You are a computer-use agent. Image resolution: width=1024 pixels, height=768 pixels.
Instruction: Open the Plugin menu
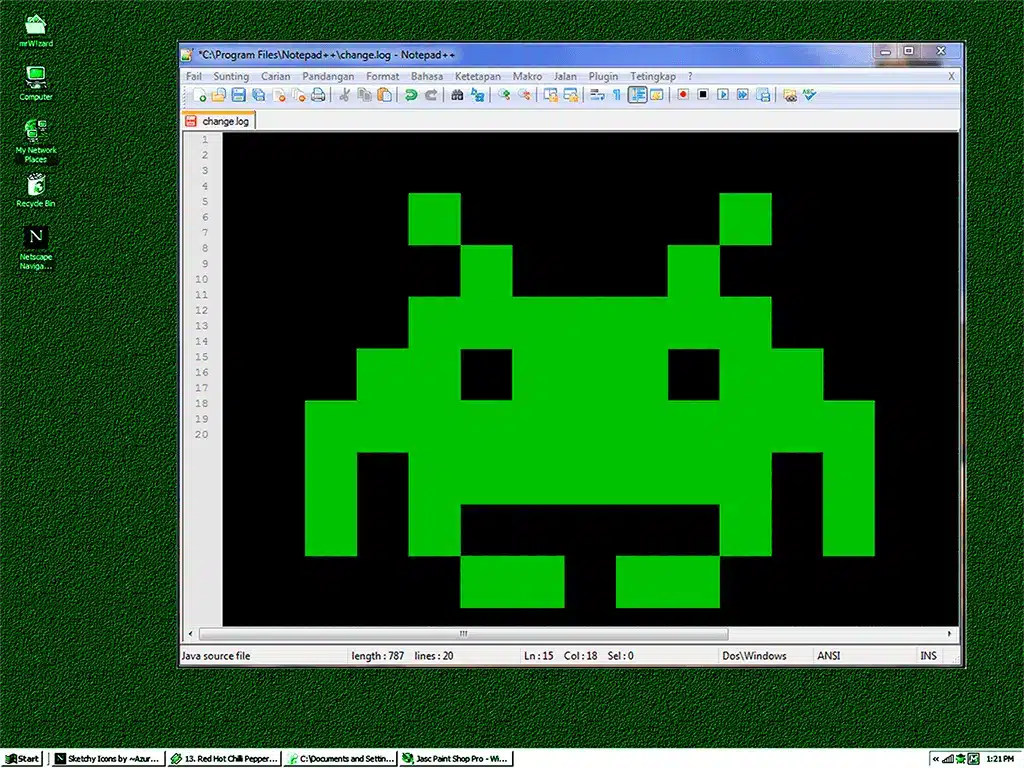[x=603, y=76]
